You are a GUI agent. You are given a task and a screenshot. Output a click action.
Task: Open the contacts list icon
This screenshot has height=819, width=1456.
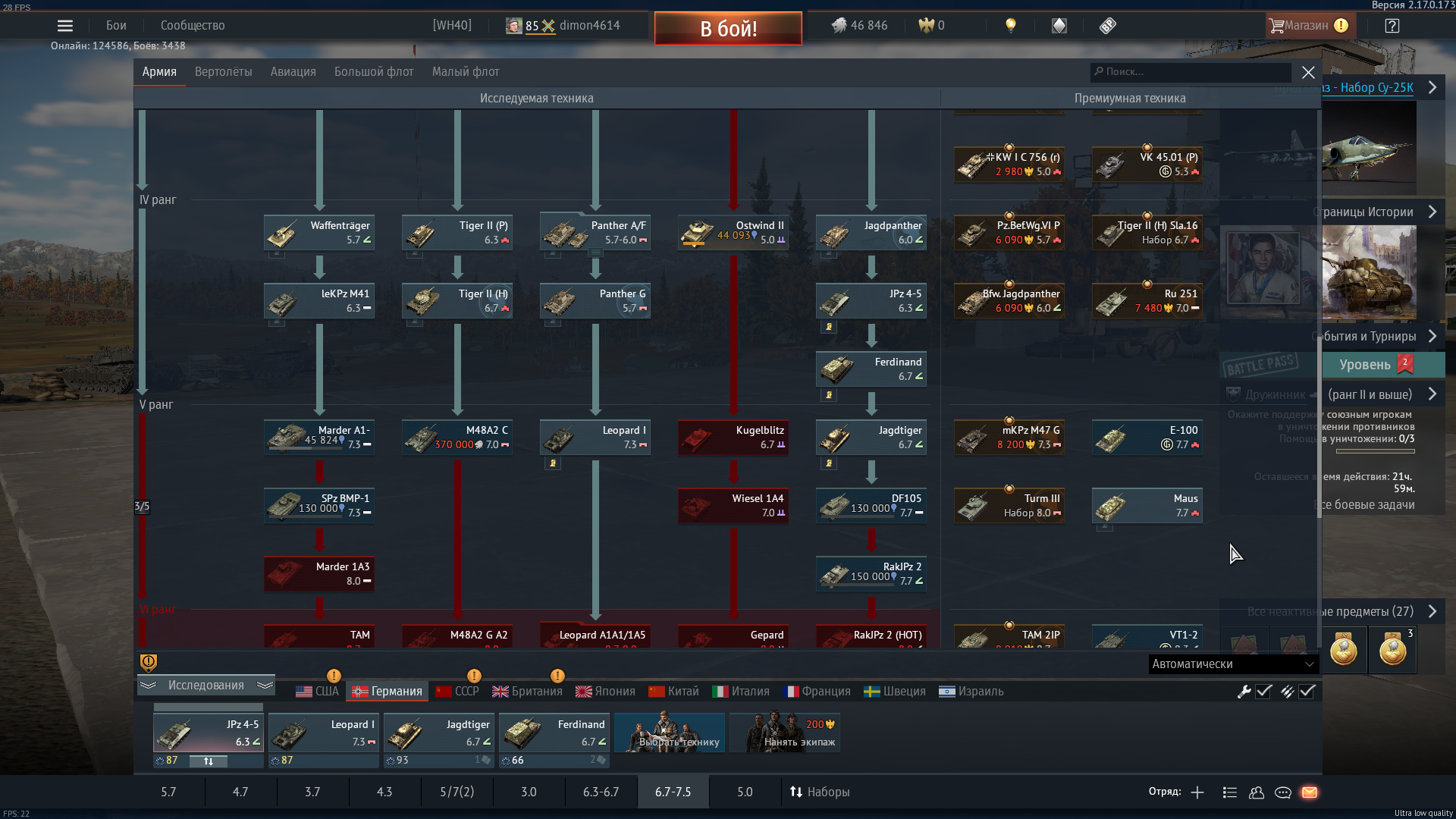(1230, 792)
